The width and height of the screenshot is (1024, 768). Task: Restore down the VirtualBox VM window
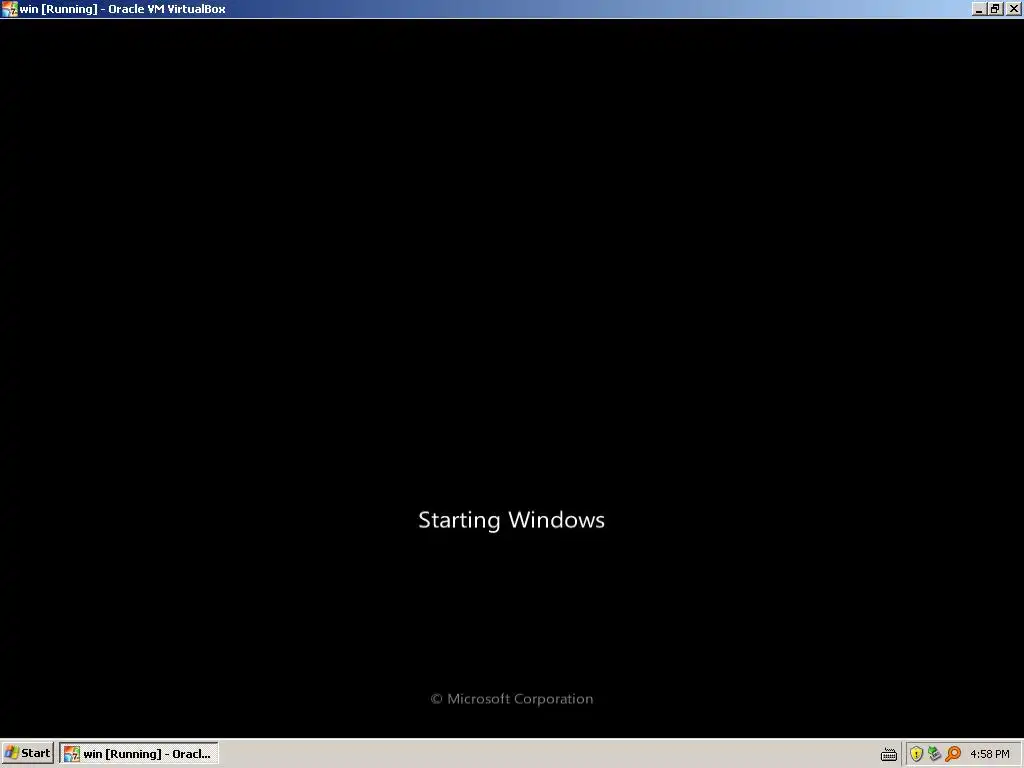(x=995, y=9)
